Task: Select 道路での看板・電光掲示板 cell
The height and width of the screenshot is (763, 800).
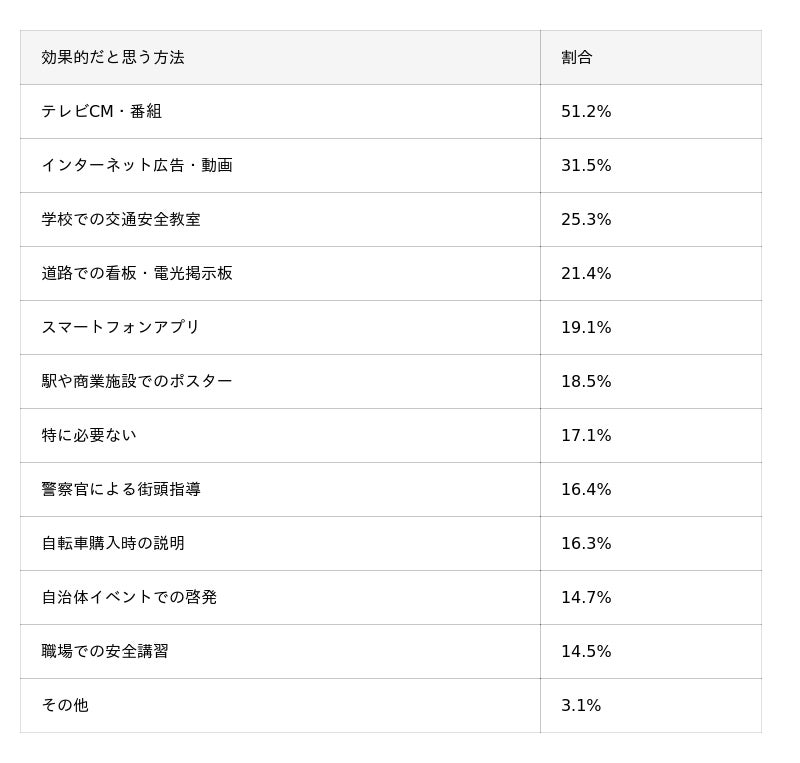Action: coord(280,274)
